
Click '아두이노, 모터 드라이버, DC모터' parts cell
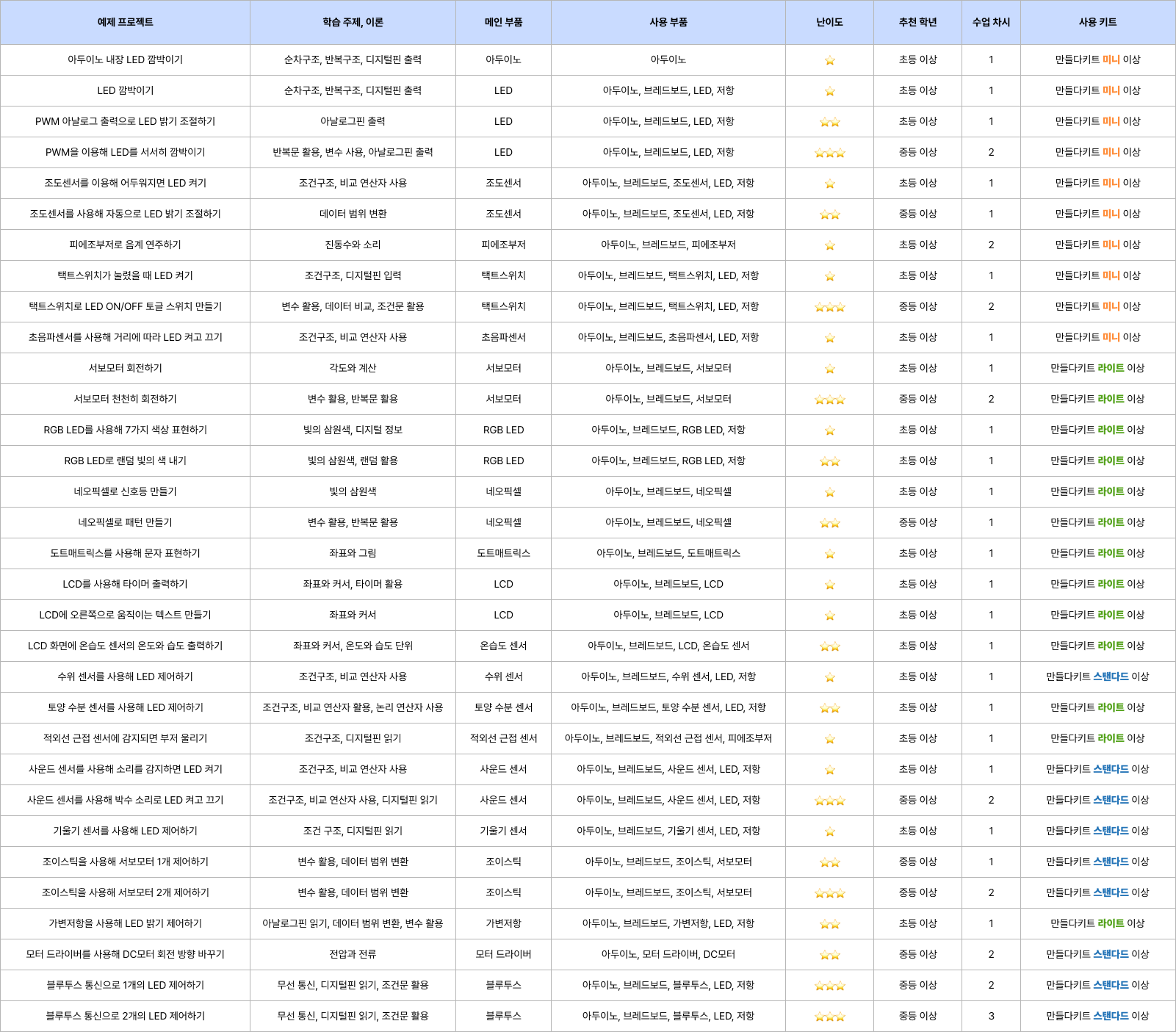668,954
